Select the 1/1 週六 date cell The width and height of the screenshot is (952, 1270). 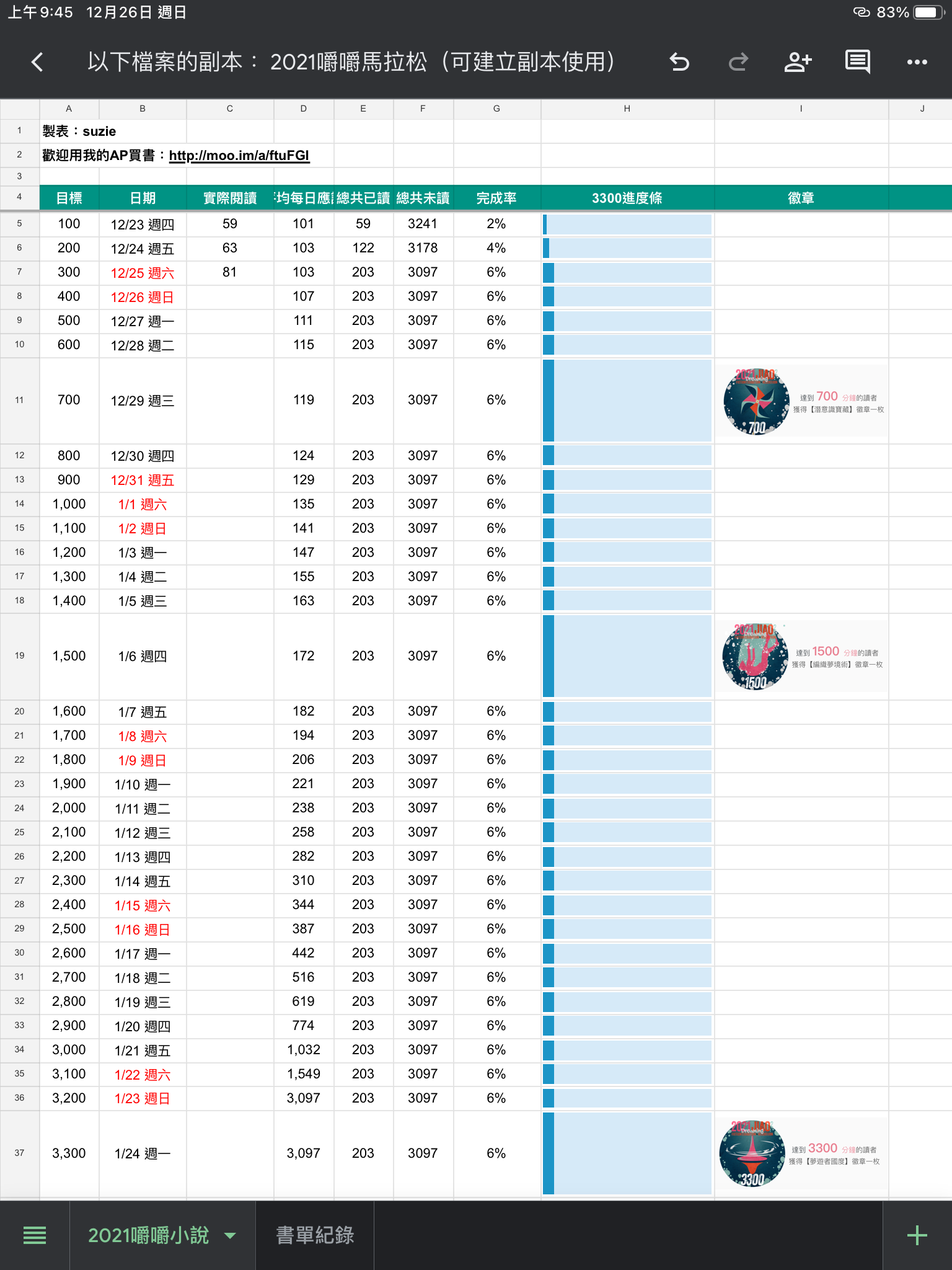[143, 505]
